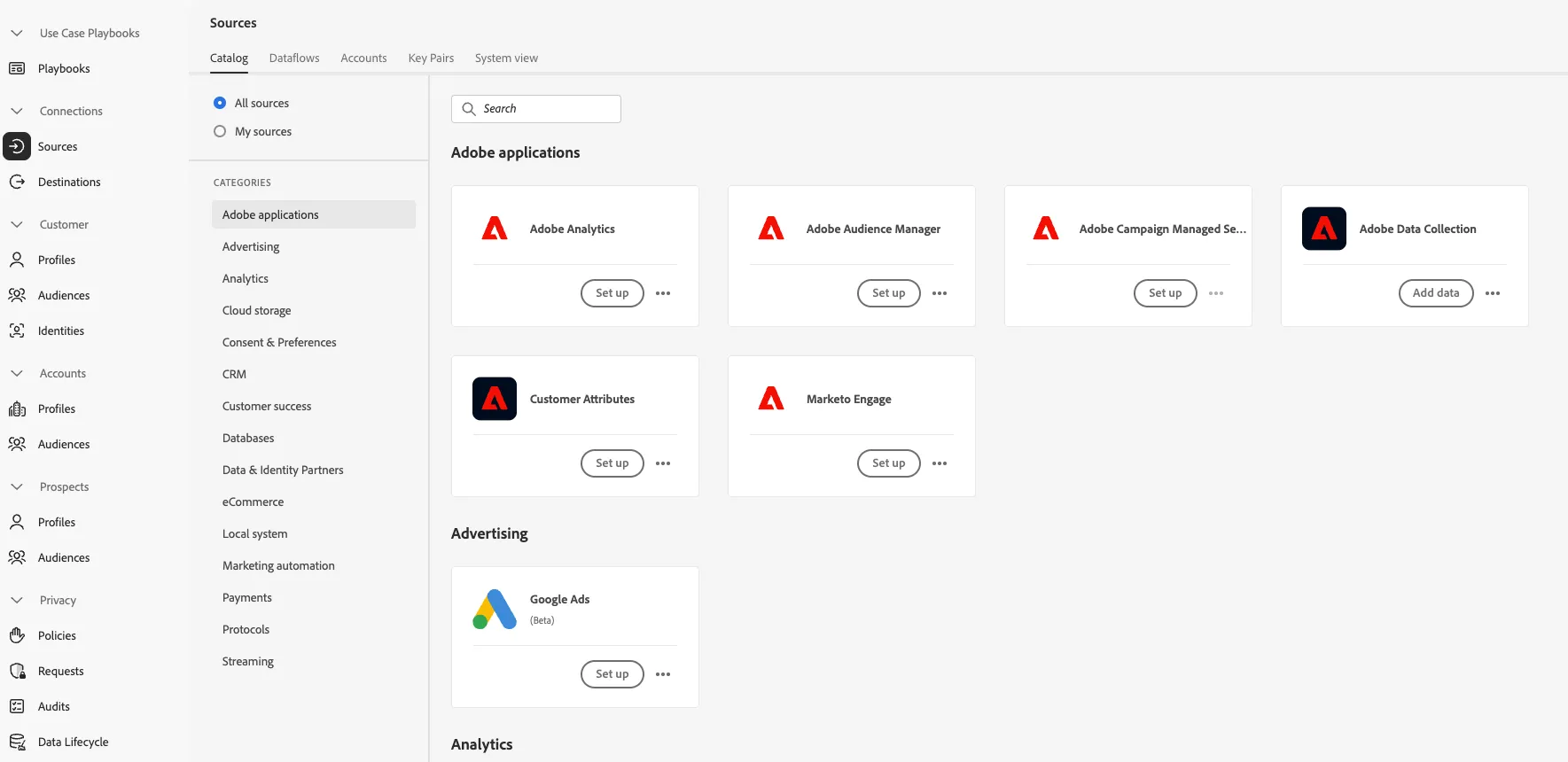Set up Adobe Campaign Managed Services source

tap(1166, 293)
